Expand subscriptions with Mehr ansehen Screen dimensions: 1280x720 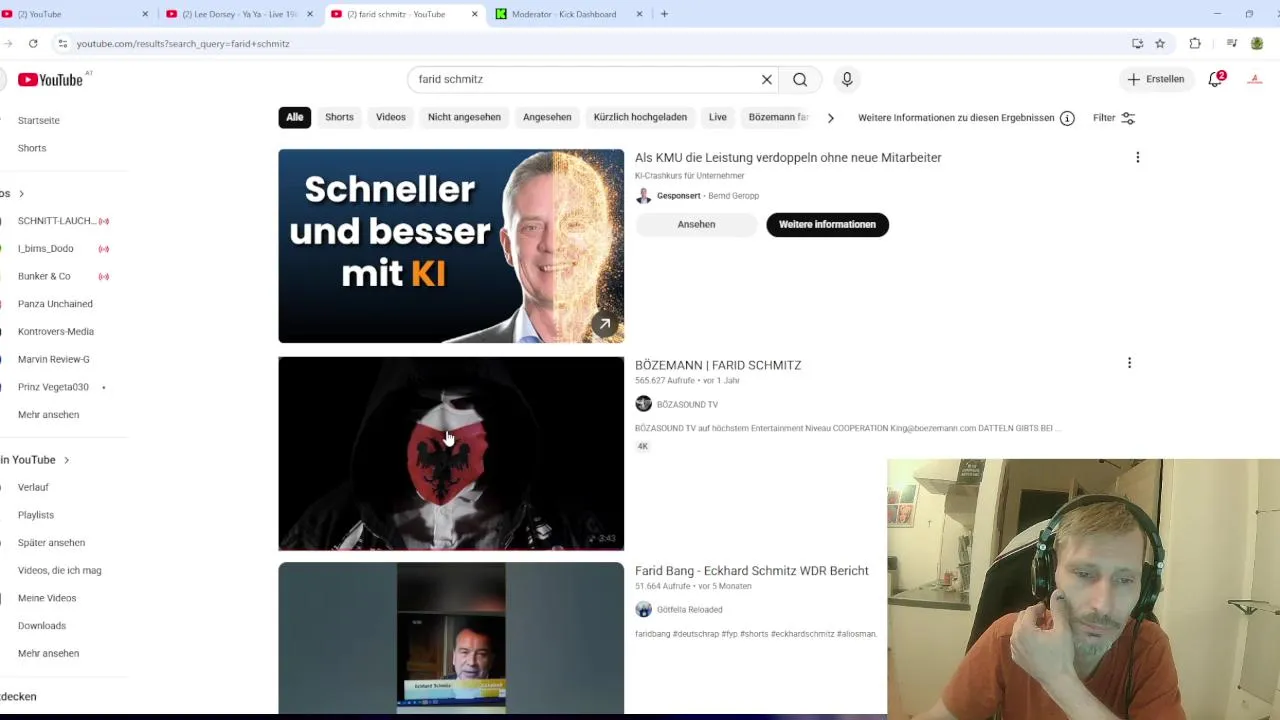click(48, 415)
